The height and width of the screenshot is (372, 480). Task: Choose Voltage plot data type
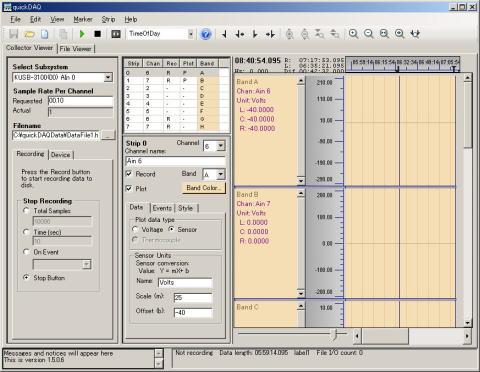pos(135,229)
